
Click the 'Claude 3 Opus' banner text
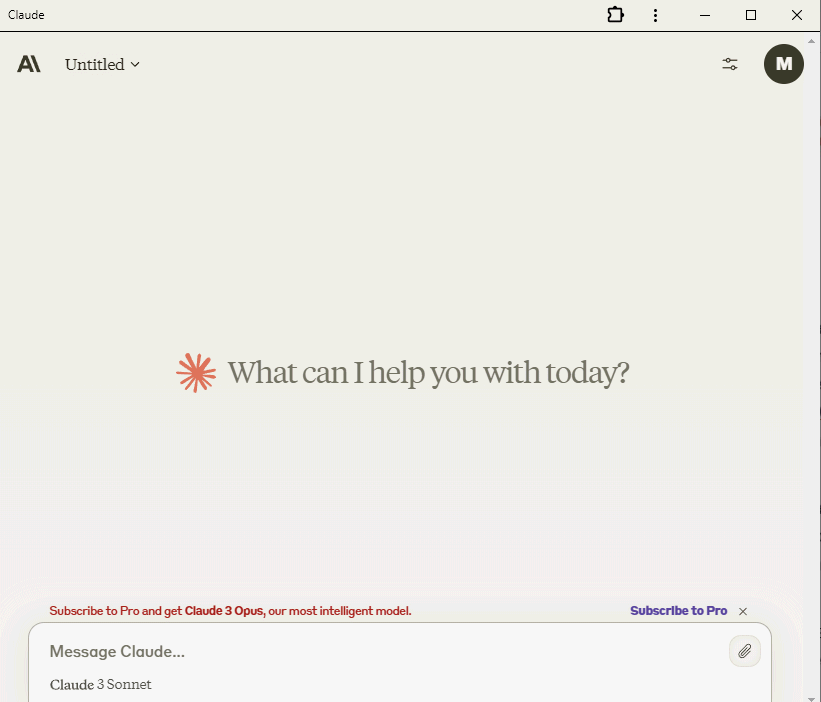point(224,611)
